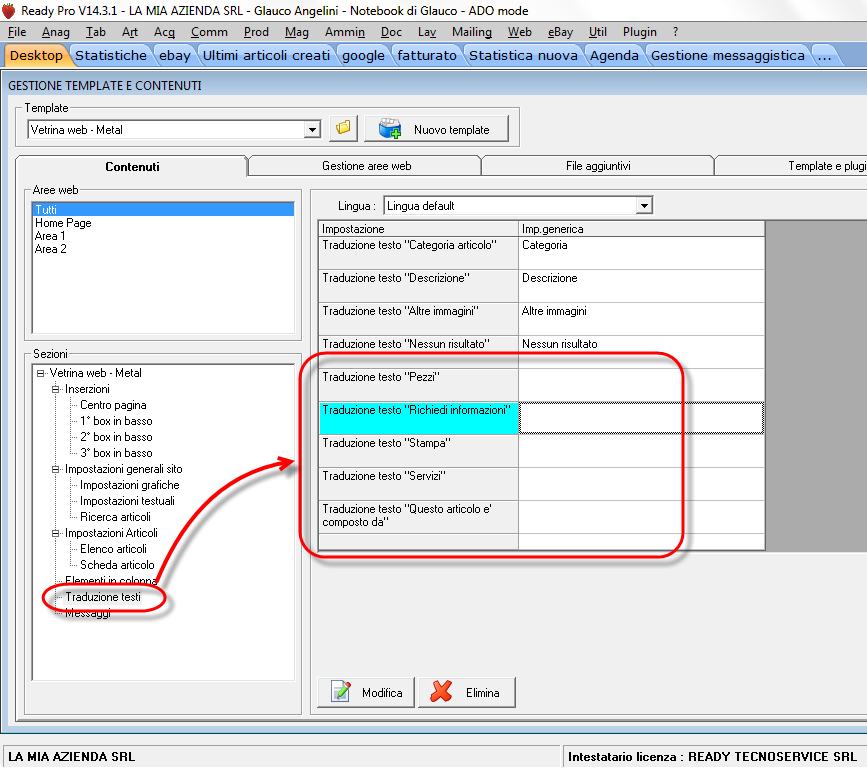Switch to the Statistiche tab
The image size is (867, 768).
(111, 55)
